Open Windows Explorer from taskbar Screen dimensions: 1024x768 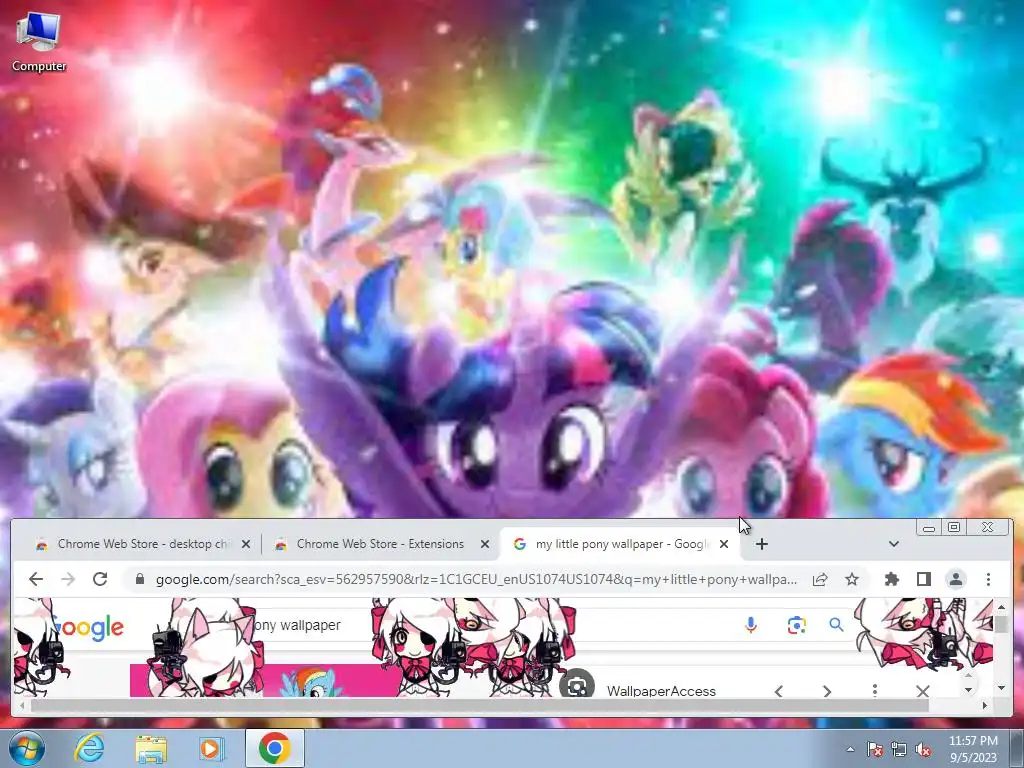151,748
